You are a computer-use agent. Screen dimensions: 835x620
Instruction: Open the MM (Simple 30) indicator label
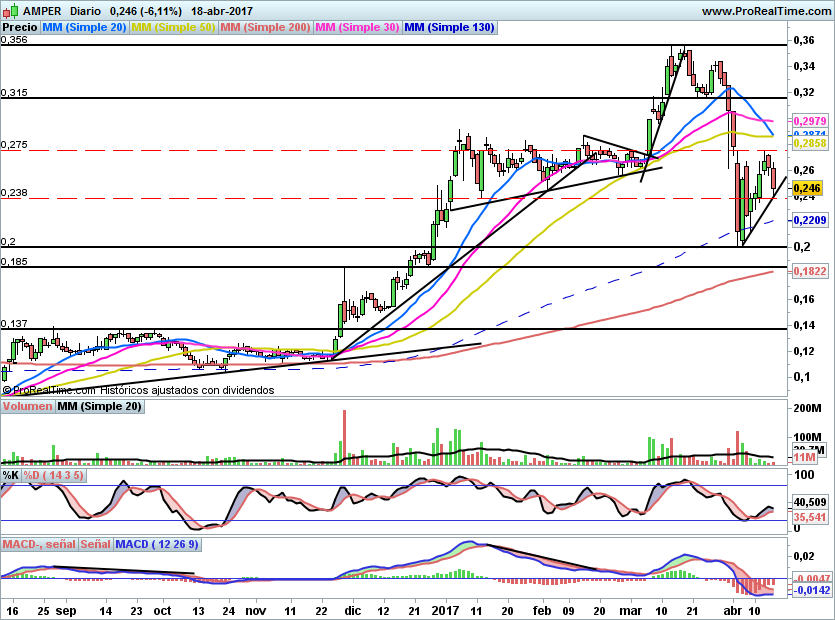click(357, 28)
